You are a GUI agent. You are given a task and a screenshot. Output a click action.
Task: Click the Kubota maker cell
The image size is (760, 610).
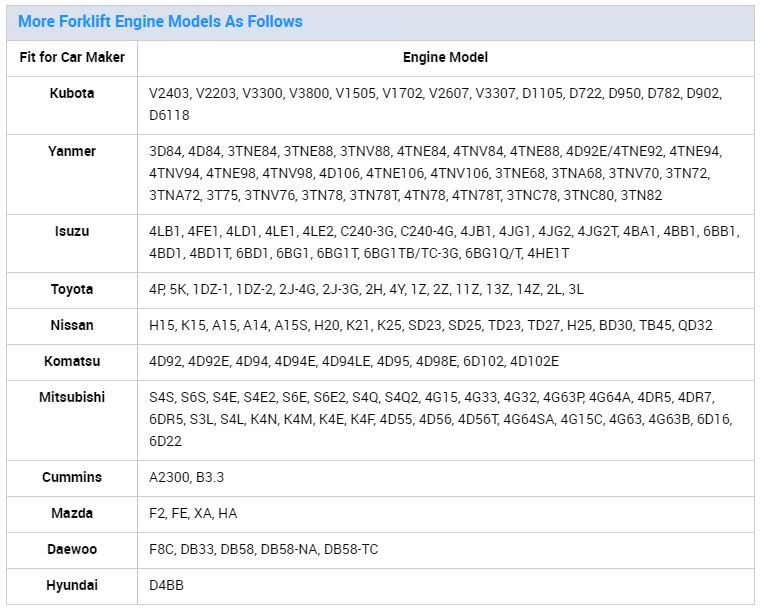click(x=72, y=105)
